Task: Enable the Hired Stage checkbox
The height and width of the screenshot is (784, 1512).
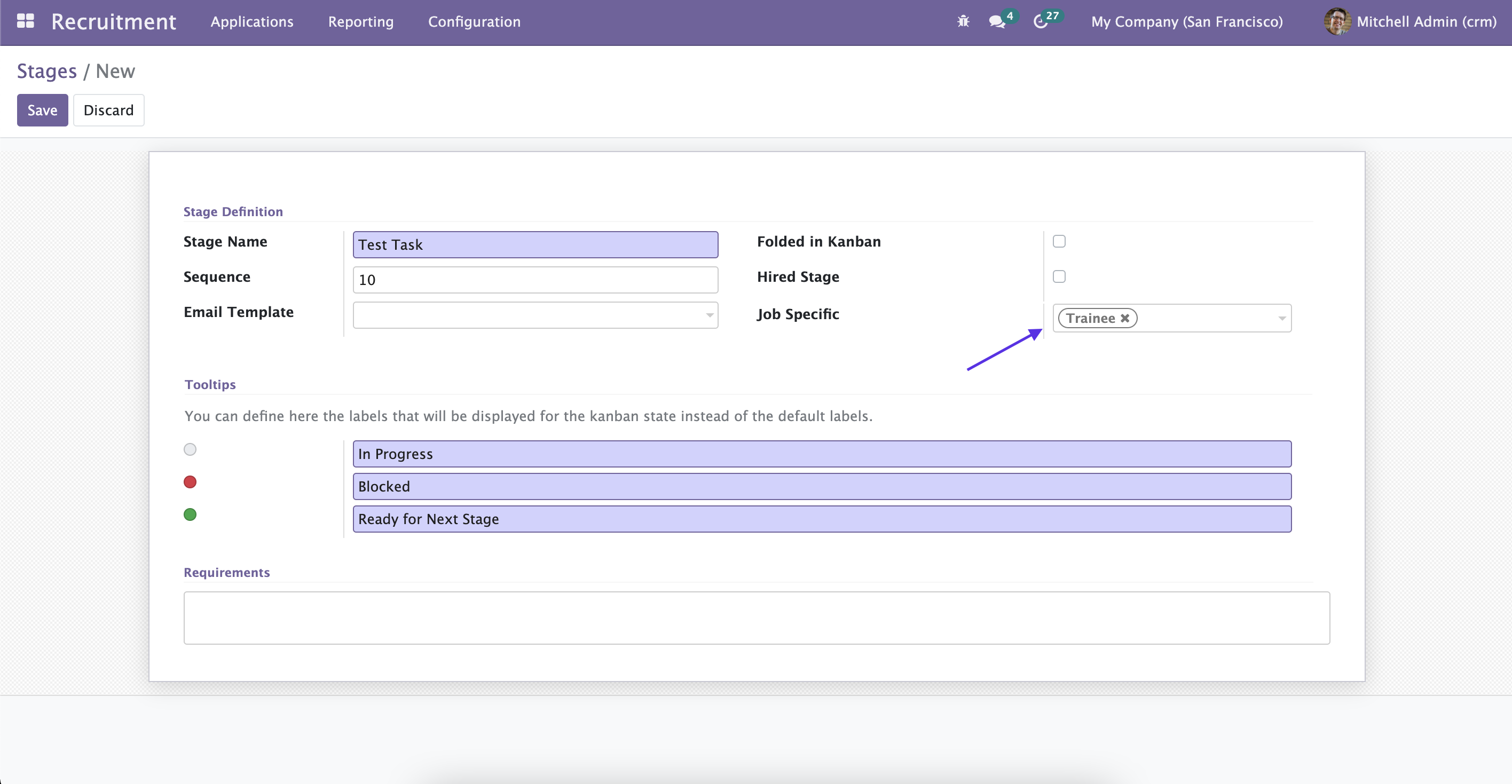Action: pos(1059,276)
